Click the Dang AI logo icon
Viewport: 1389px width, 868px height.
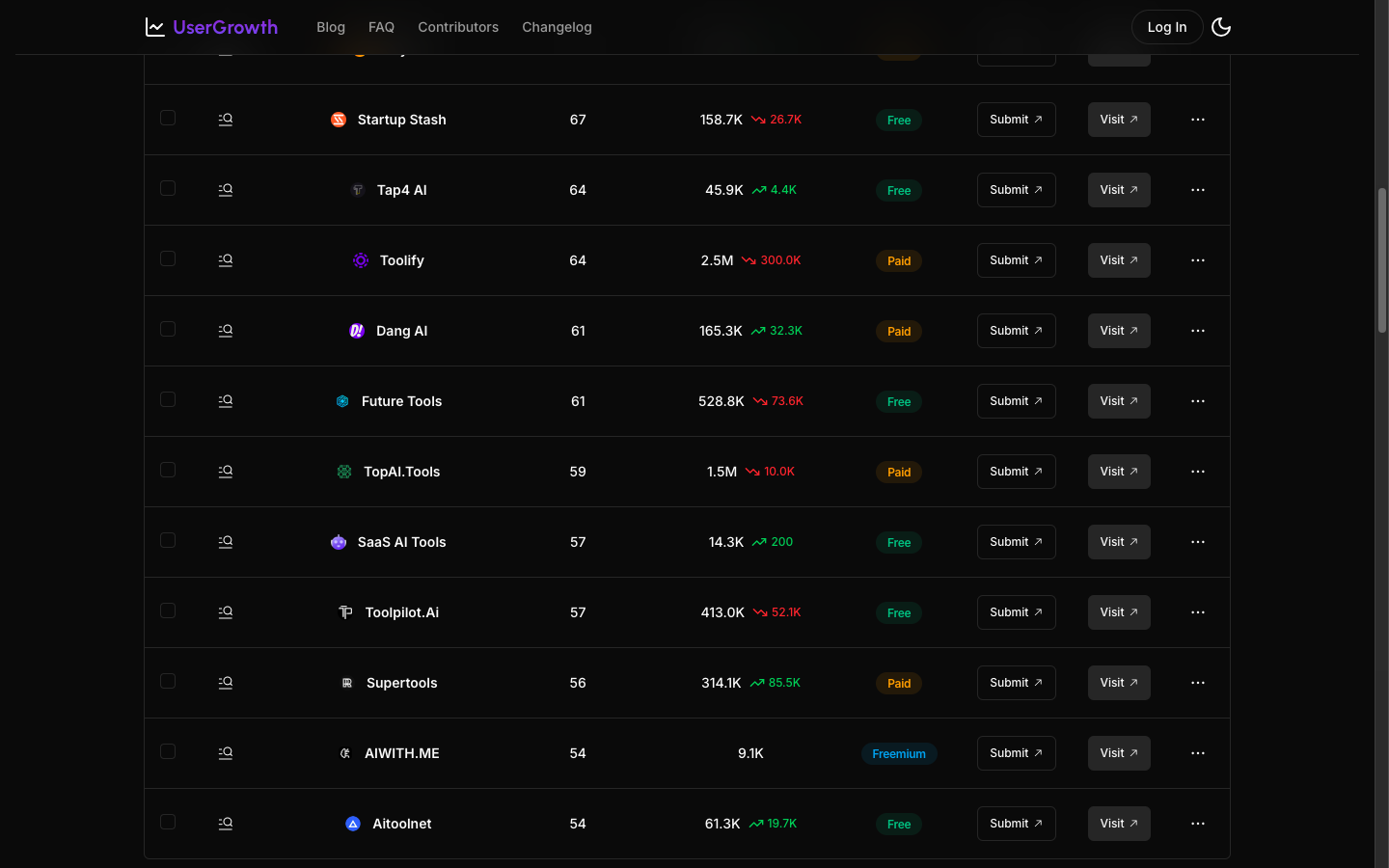357,331
